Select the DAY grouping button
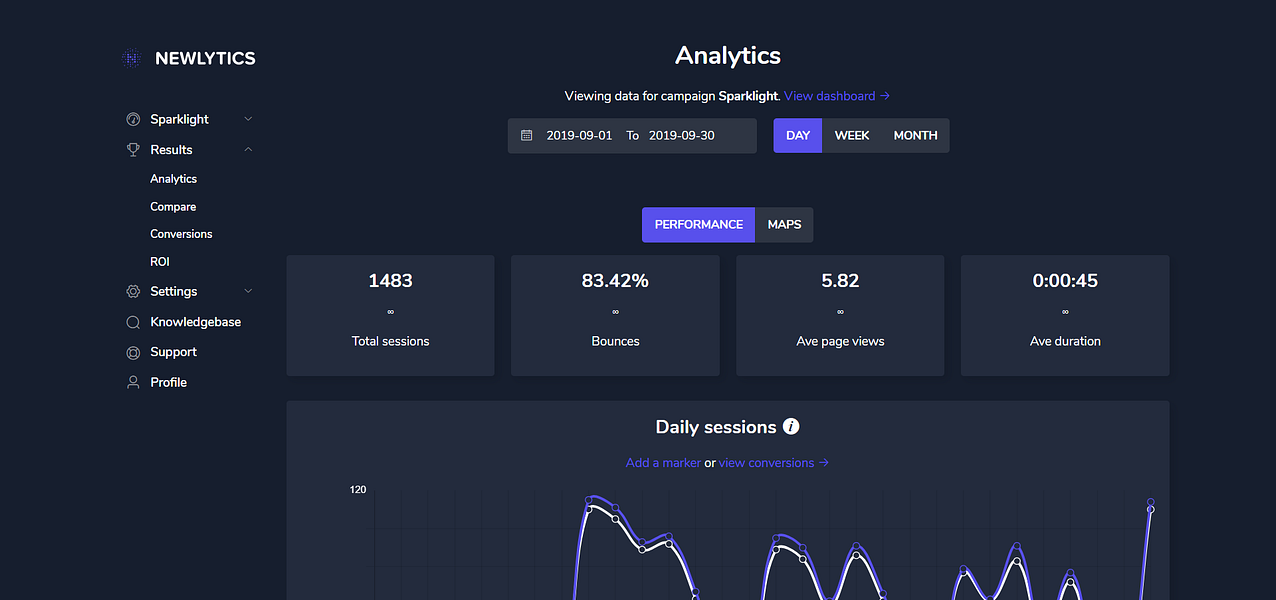Image resolution: width=1276 pixels, height=600 pixels. (798, 135)
